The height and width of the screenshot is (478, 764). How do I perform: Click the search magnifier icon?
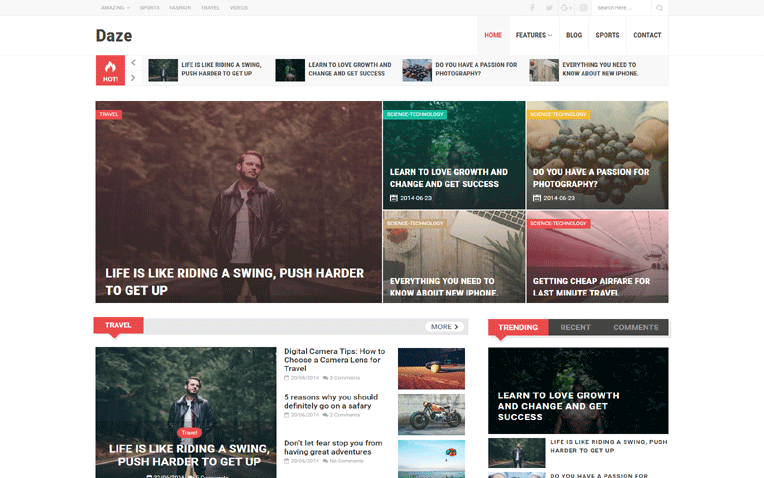click(659, 8)
